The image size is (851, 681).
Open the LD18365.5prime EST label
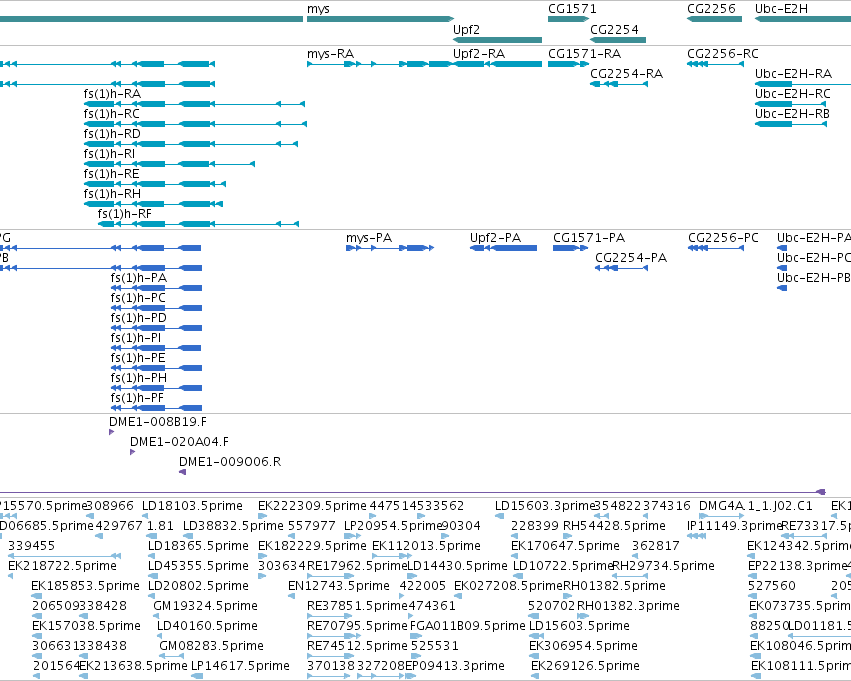pos(198,546)
